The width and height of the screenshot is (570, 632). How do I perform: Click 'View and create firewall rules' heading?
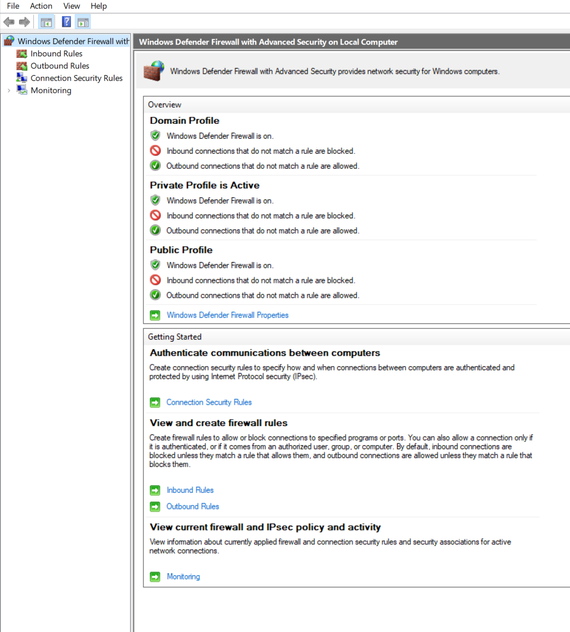coord(218,423)
